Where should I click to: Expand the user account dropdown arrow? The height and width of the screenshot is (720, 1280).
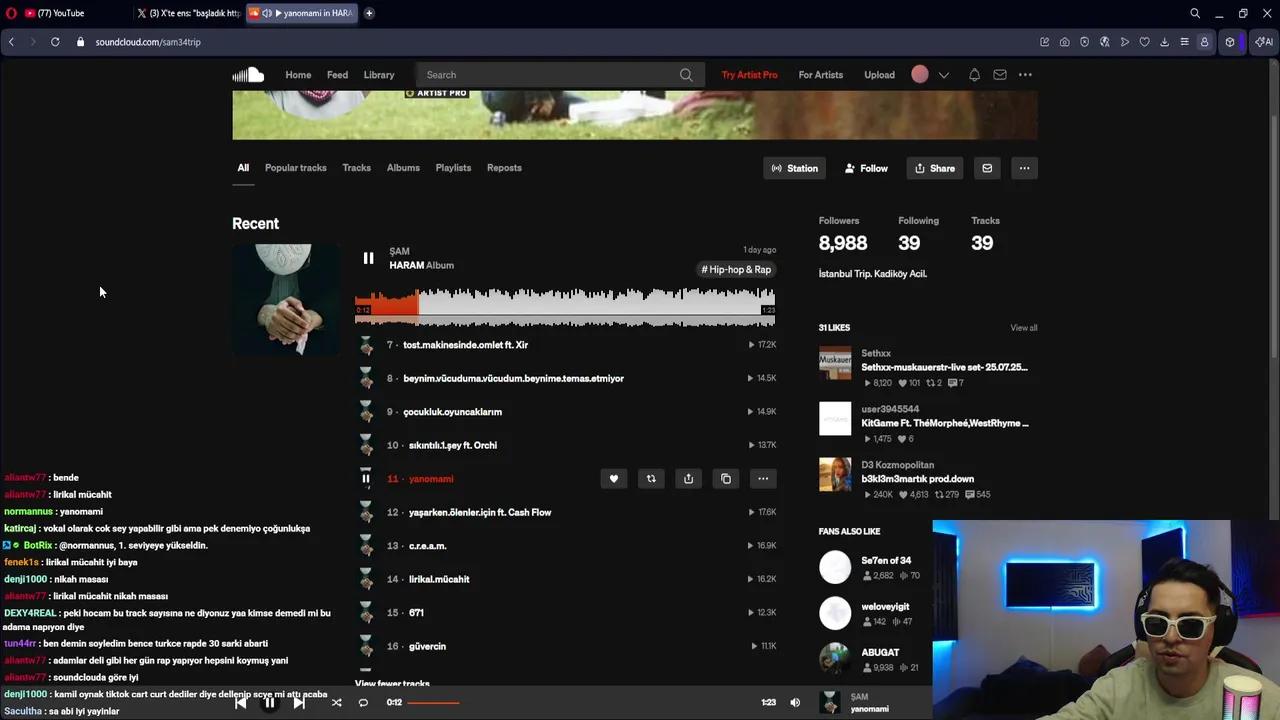943,75
